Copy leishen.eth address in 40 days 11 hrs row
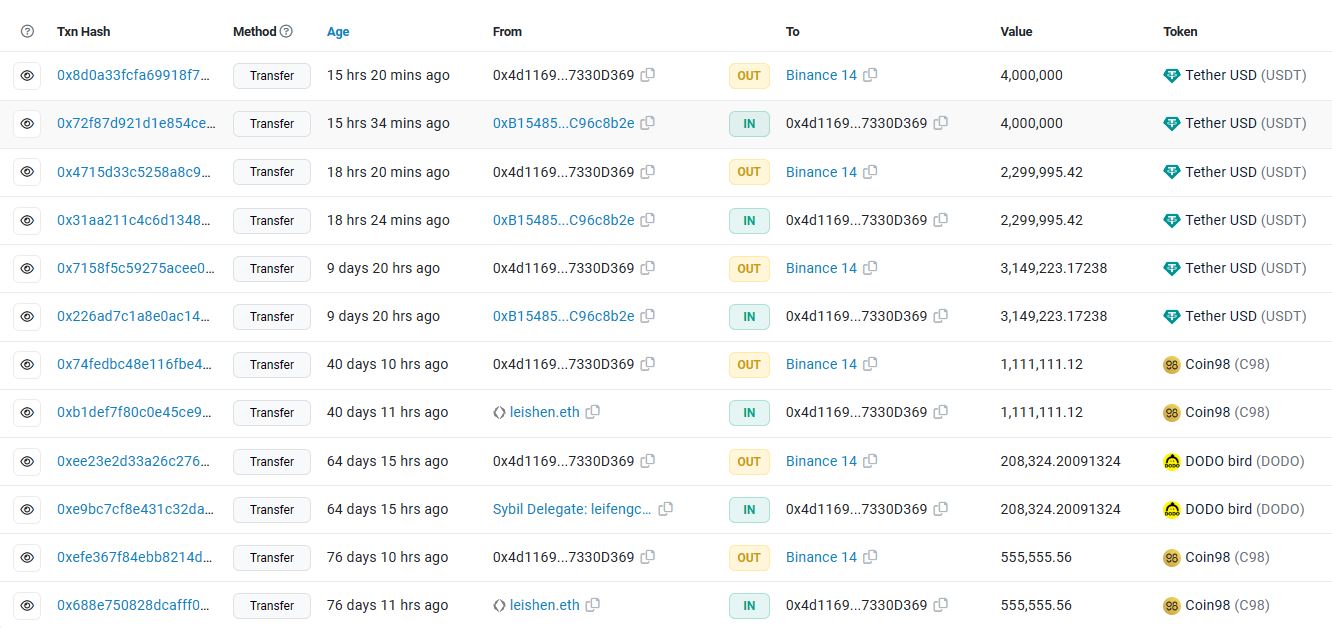The width and height of the screenshot is (1332, 628). pos(593,412)
